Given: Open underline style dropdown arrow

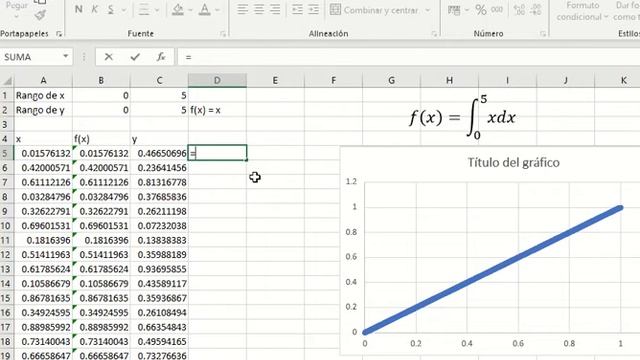Looking at the screenshot, I should (124, 10).
